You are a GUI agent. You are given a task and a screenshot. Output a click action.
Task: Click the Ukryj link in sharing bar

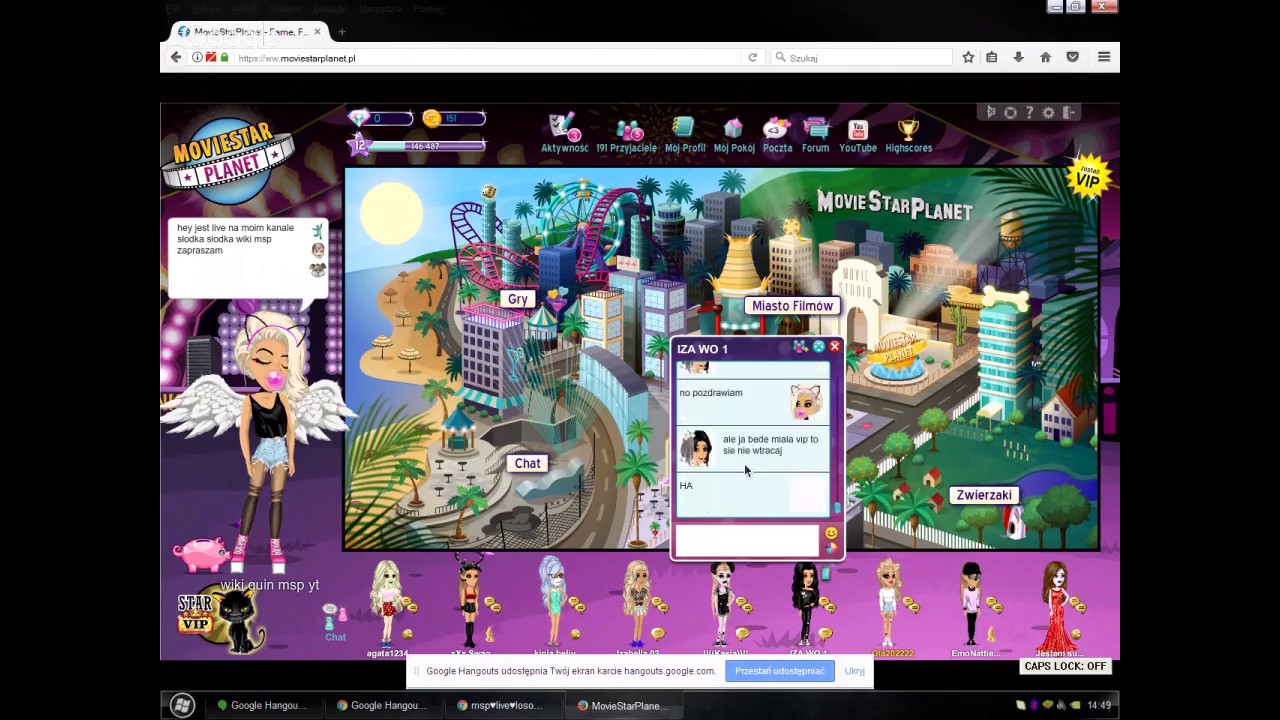[854, 671]
